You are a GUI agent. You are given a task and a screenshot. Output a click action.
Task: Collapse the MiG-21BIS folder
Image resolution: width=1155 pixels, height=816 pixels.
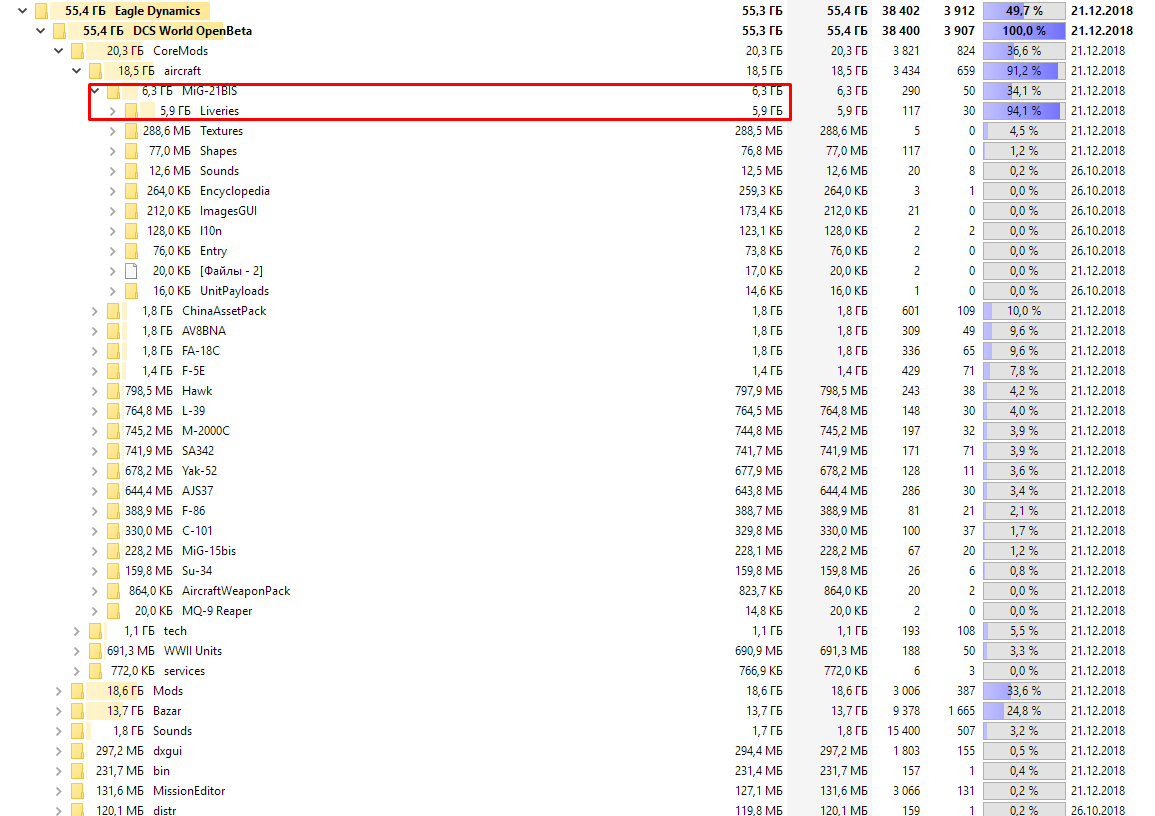tap(95, 91)
